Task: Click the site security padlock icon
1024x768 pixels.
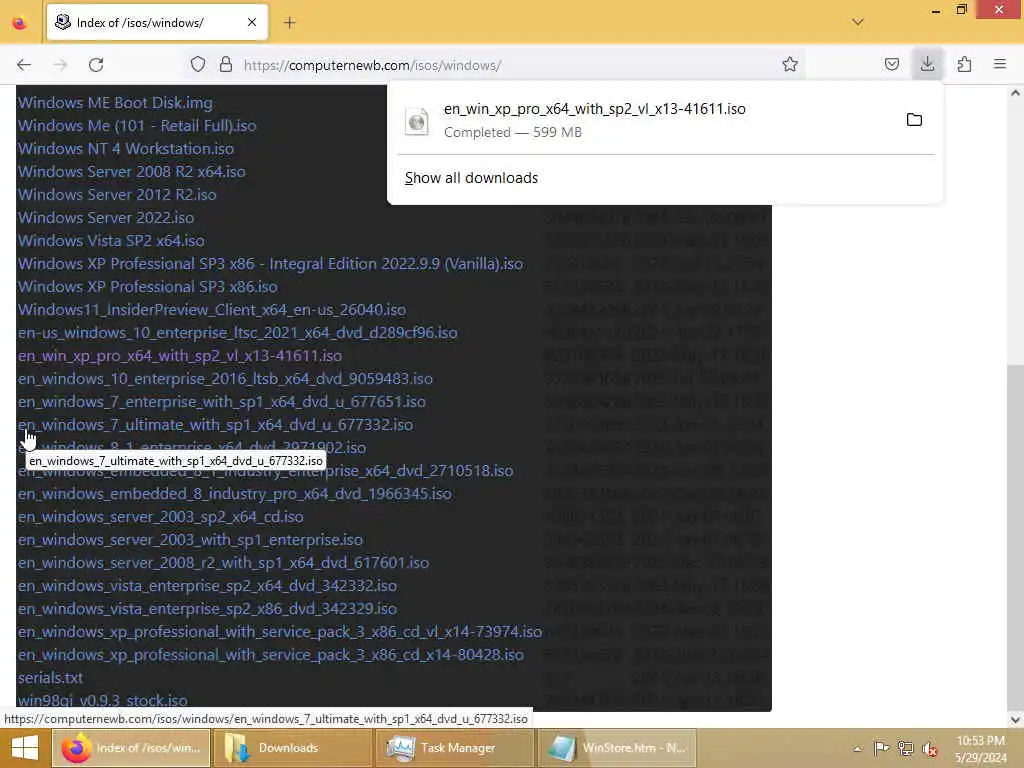Action: [x=226, y=65]
